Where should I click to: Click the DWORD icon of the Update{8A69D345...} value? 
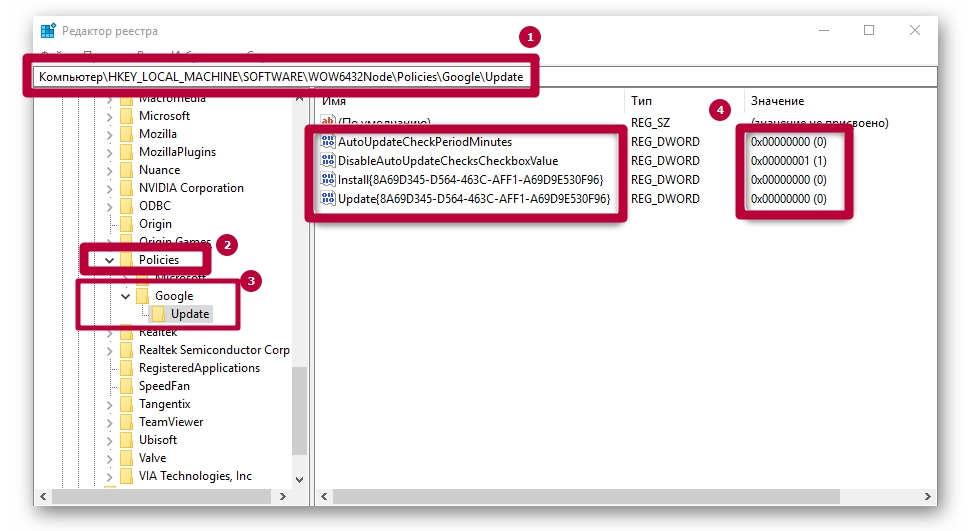pyautogui.click(x=328, y=199)
